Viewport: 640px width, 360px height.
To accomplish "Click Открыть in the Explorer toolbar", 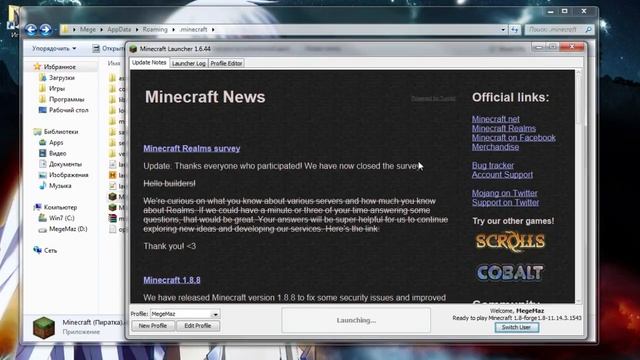I will point(108,49).
